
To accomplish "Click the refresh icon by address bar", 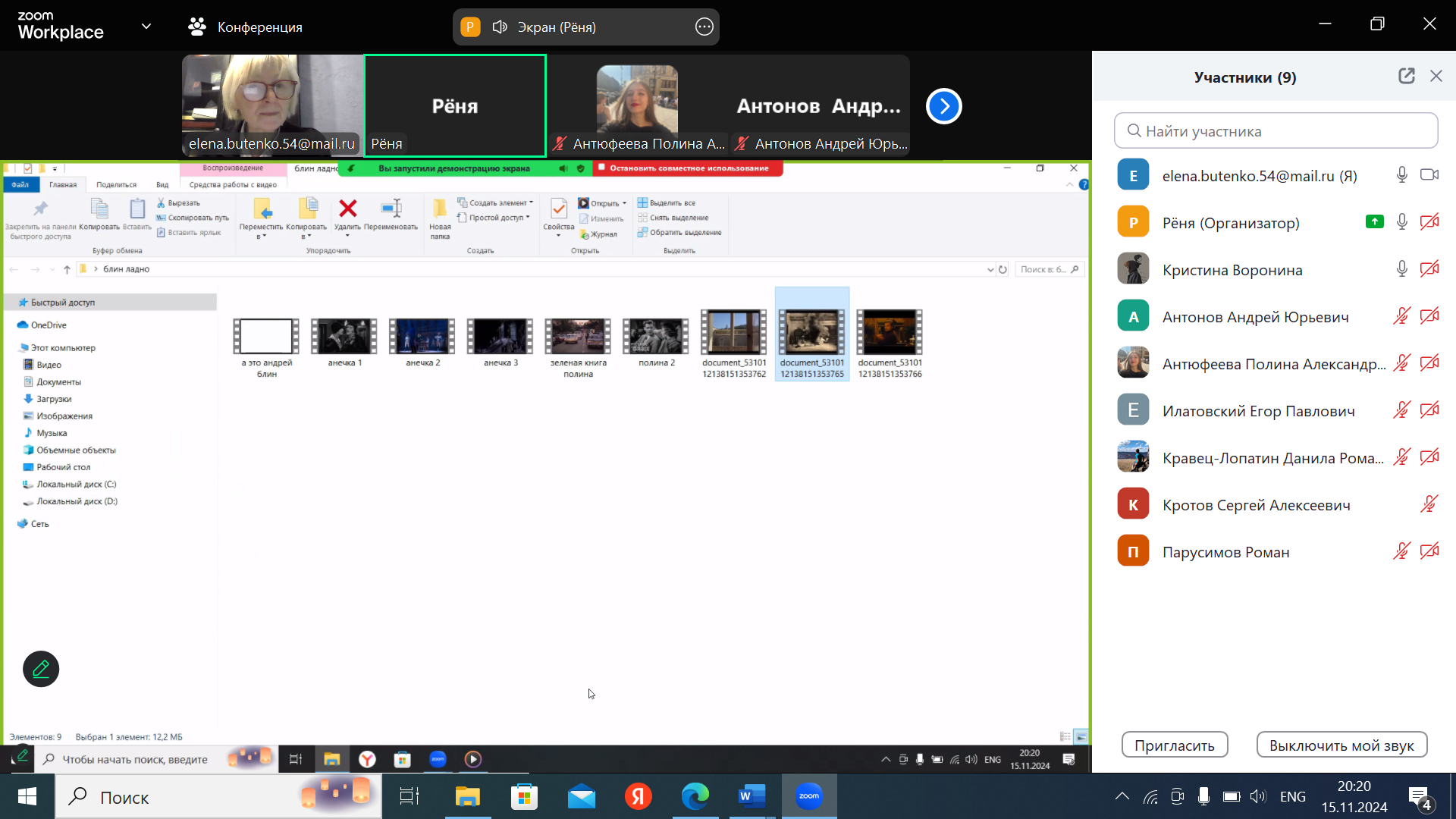I will tap(1003, 269).
